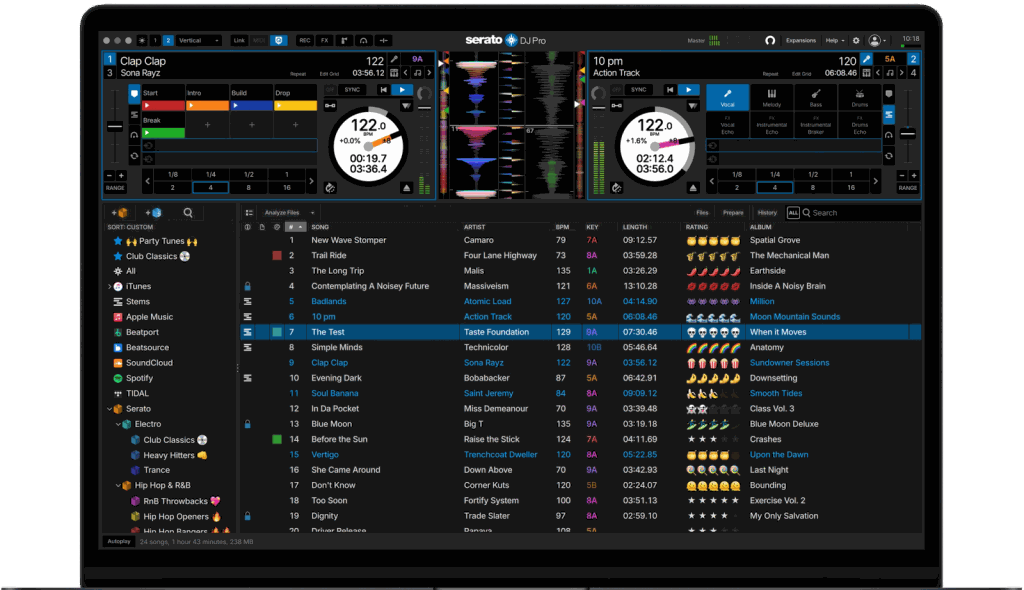Select the Vocal stem pad
The image size is (1024, 590).
point(728,97)
